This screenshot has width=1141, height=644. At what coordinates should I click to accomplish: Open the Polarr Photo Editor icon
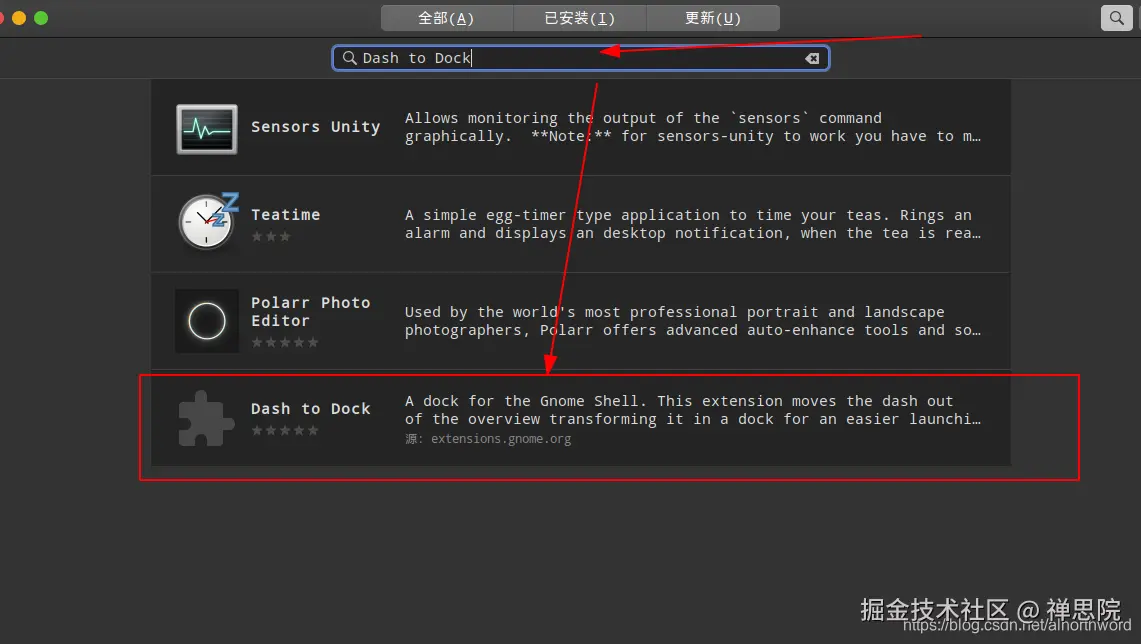click(x=207, y=321)
